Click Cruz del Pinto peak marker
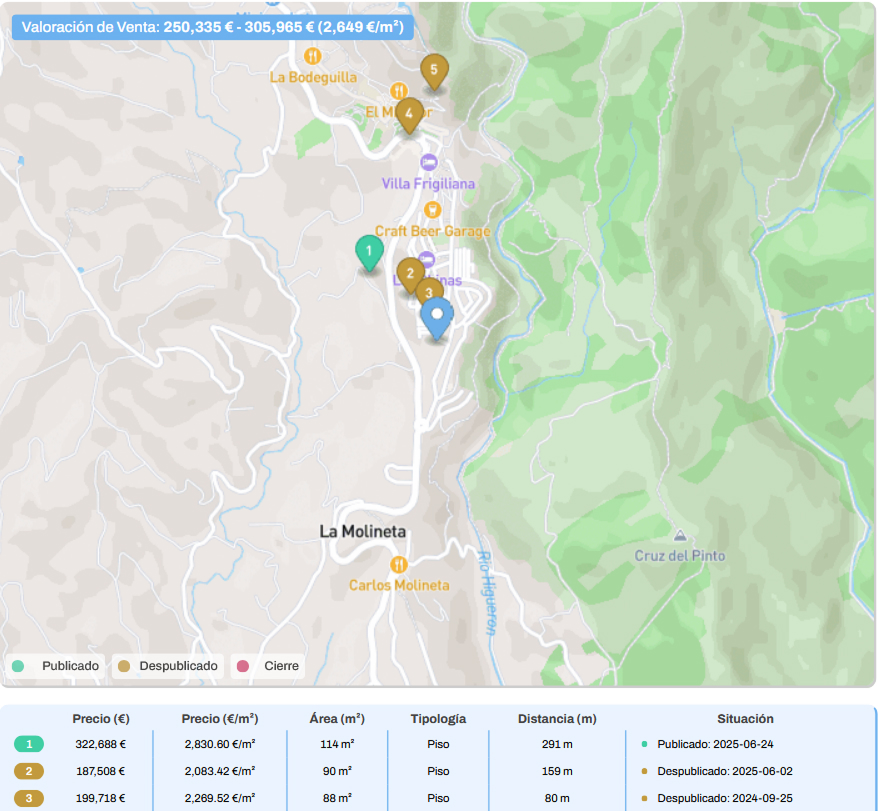Screen dimensions: 878x811 point(680,536)
